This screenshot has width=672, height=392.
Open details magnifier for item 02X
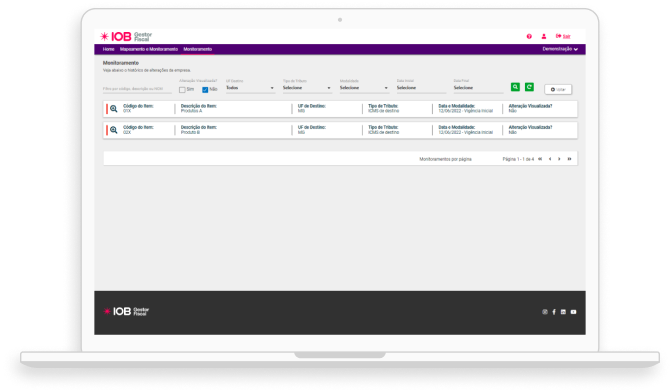coord(114,130)
